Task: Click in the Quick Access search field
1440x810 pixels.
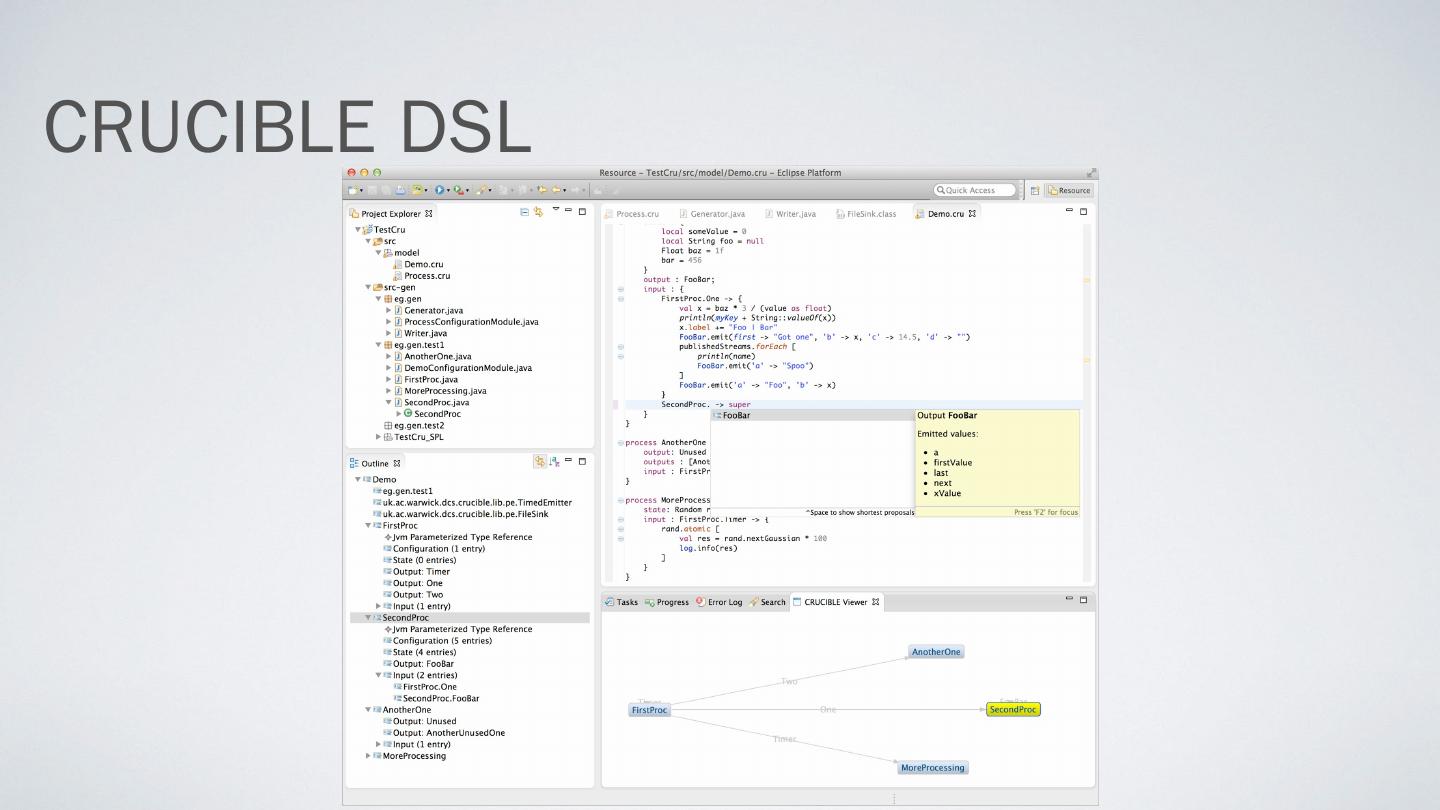Action: click(x=974, y=190)
